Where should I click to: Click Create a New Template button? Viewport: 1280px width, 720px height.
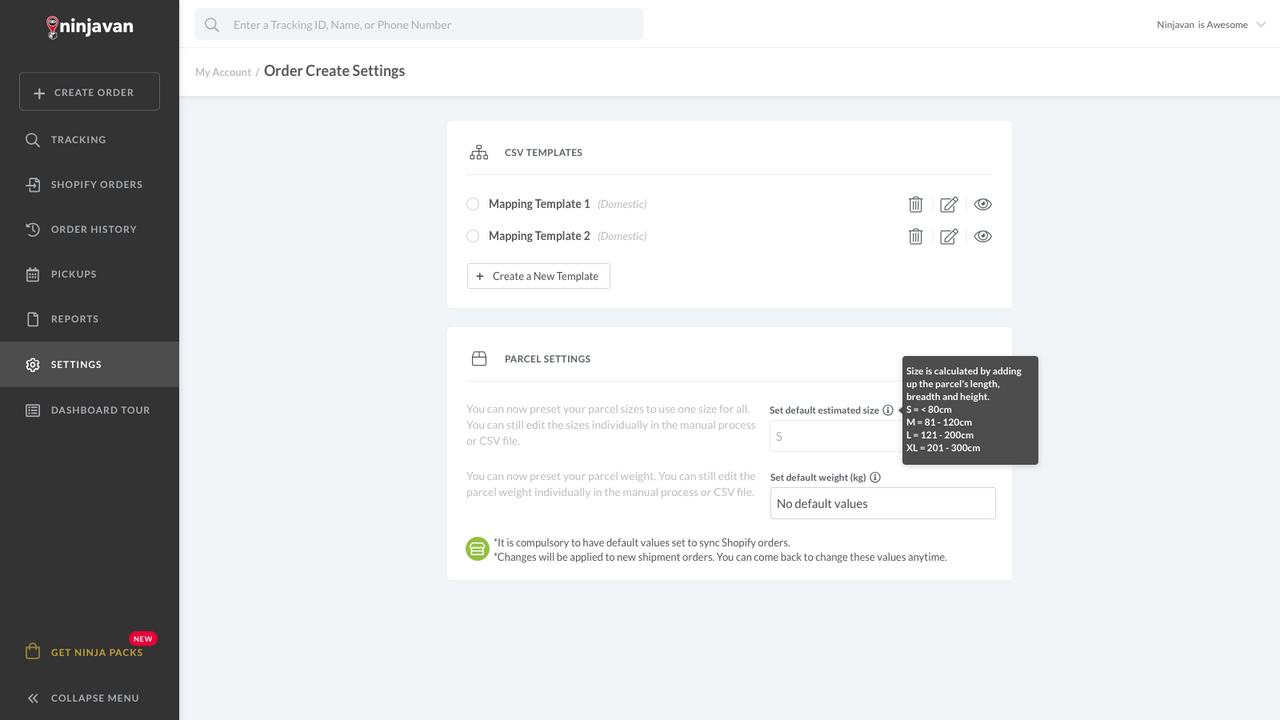538,276
